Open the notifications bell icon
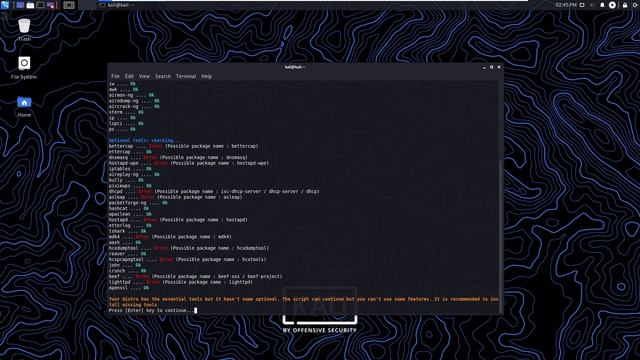The image size is (640, 360). click(x=602, y=5)
